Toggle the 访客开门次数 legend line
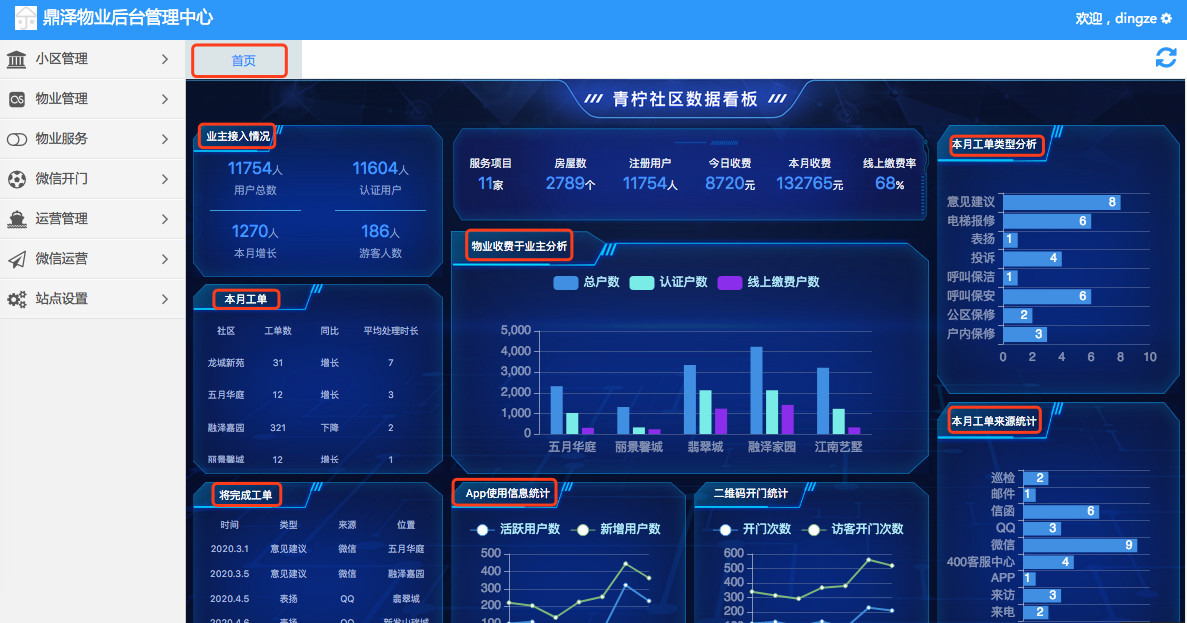The height and width of the screenshot is (623, 1187). click(x=853, y=529)
